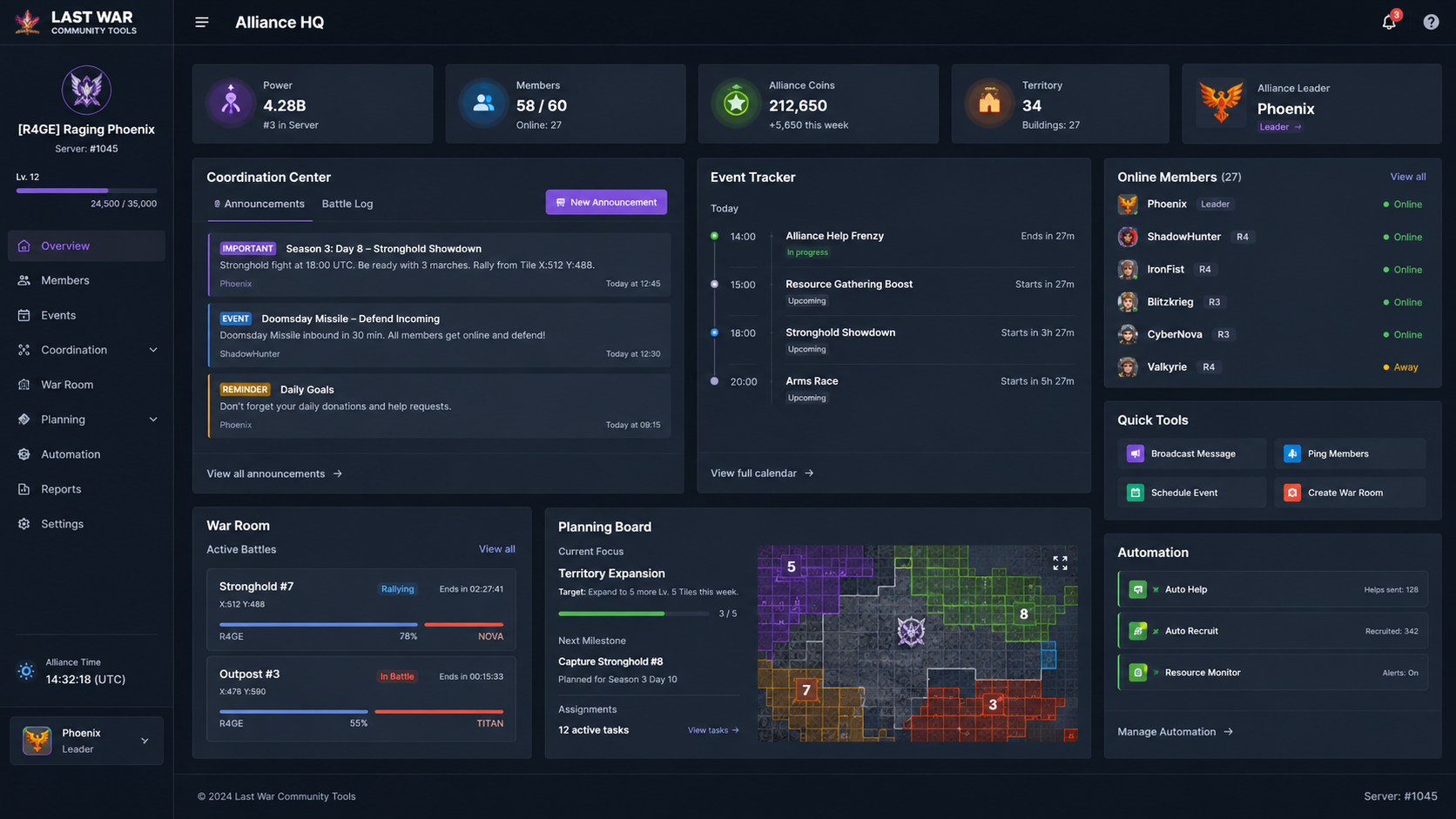
Task: Click the Auto Recruit automation icon
Action: (1137, 631)
